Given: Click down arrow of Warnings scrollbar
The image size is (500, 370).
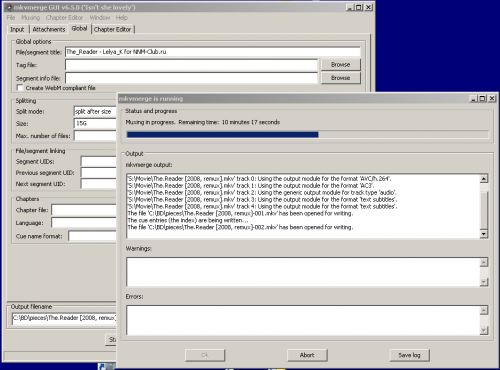Looking at the screenshot, I should click(484, 282).
